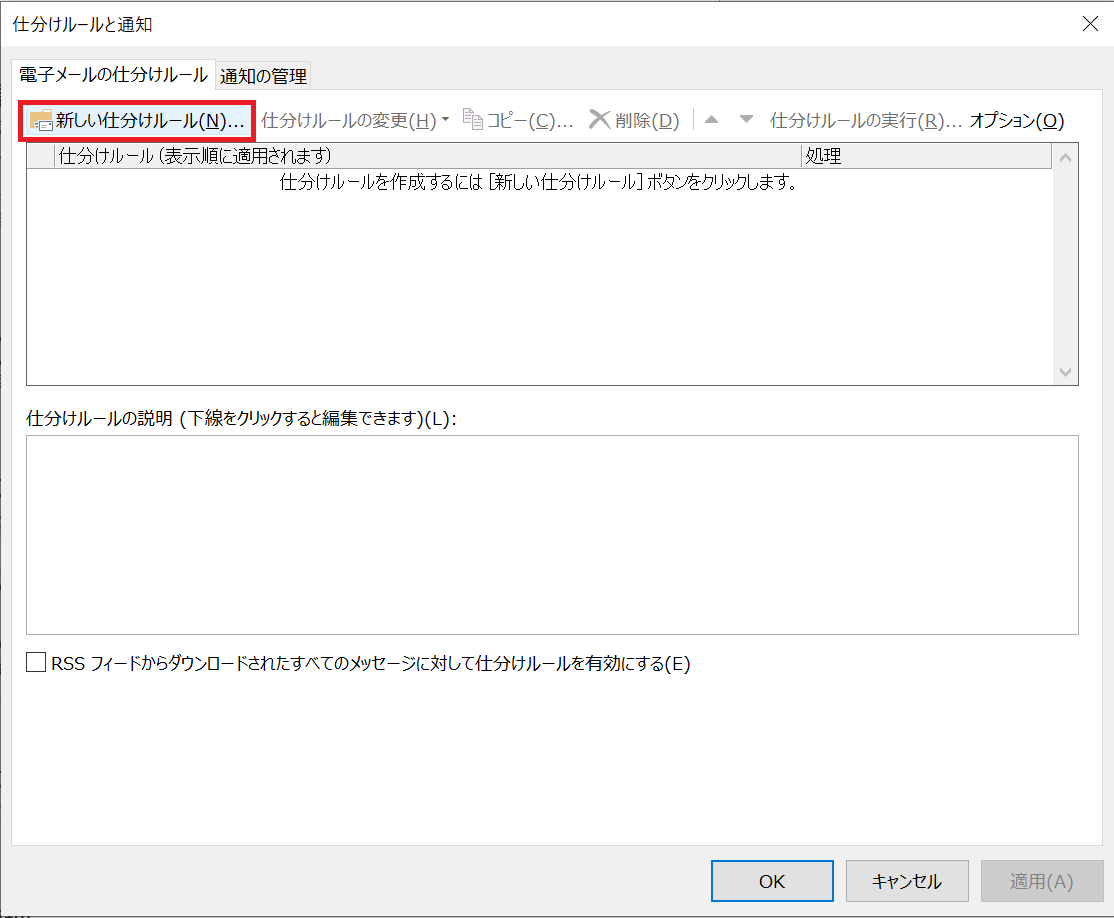The height and width of the screenshot is (918, 1114).
Task: Select the 電子メールの仕分けルール tab
Action: (x=113, y=75)
